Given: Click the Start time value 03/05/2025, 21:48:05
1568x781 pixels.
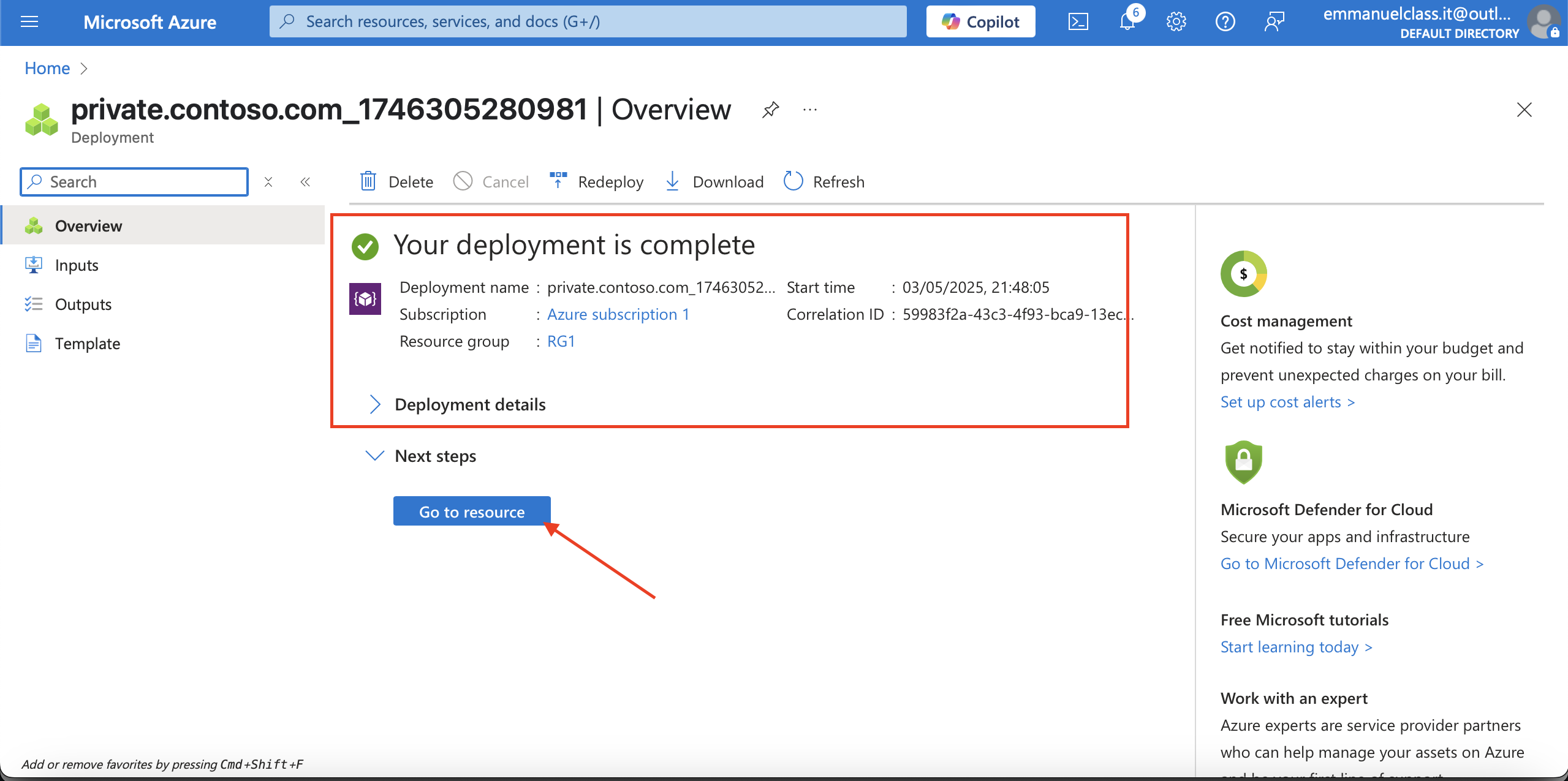Looking at the screenshot, I should pos(975,287).
